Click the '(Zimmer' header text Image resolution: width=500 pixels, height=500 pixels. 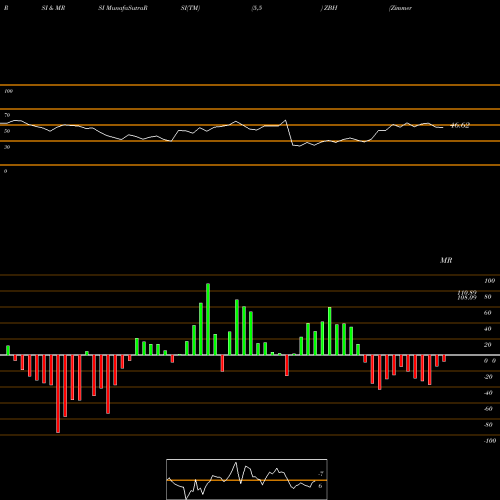(400, 8)
